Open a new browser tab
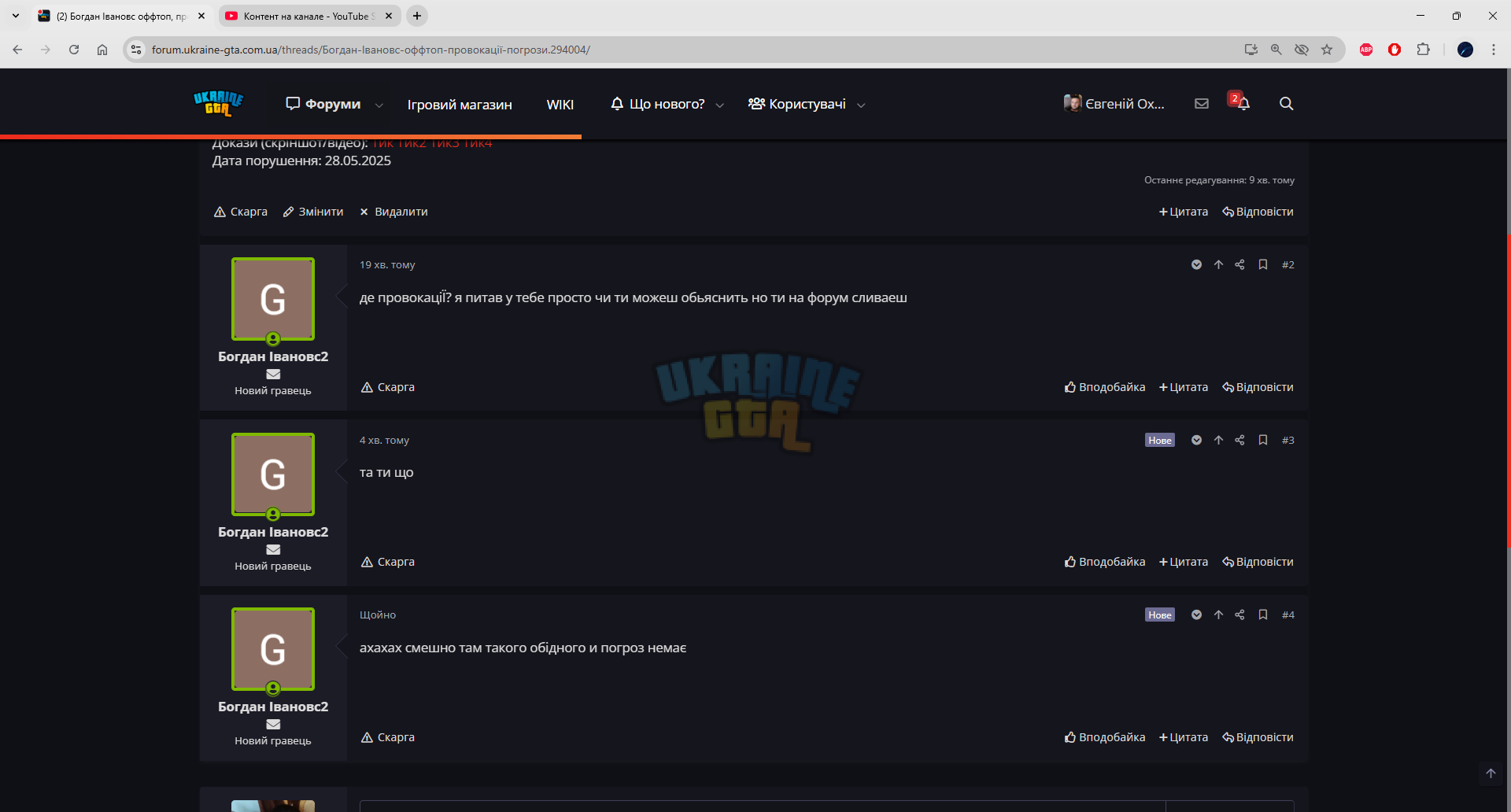Screen dimensions: 1511x812 click(x=417, y=16)
